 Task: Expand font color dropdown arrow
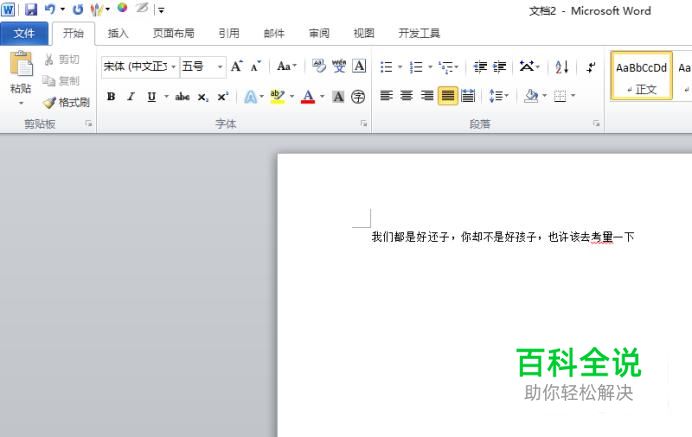tap(322, 96)
